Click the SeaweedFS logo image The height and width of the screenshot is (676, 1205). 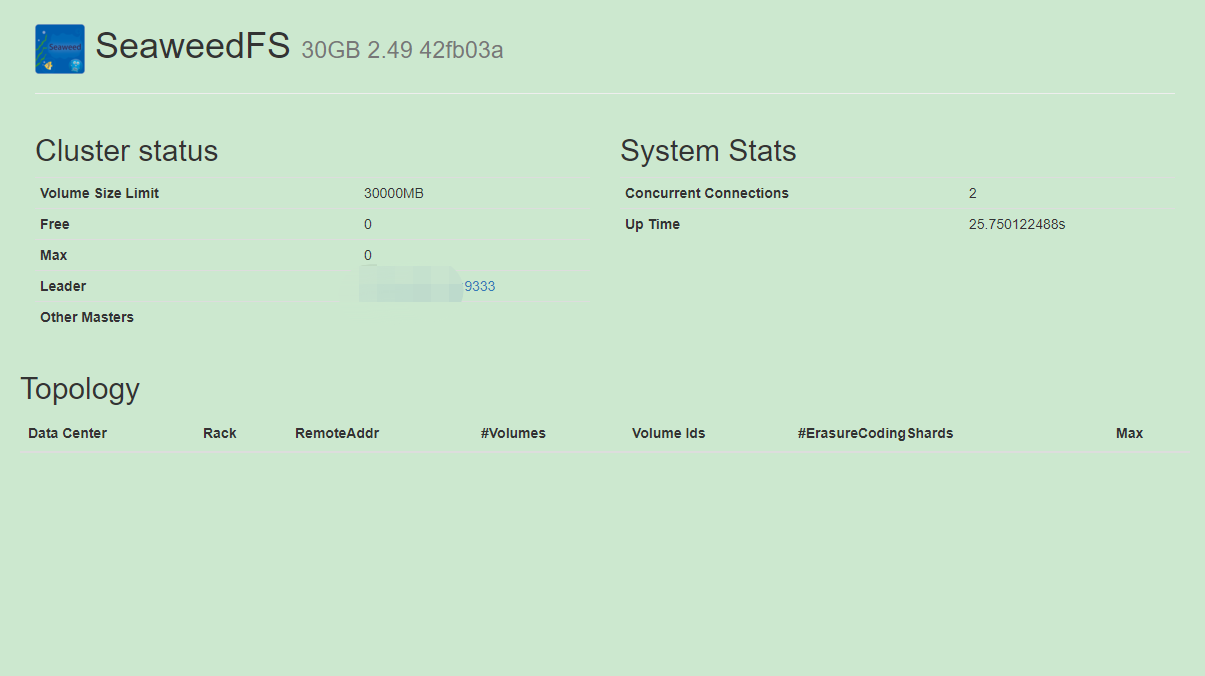coord(60,49)
